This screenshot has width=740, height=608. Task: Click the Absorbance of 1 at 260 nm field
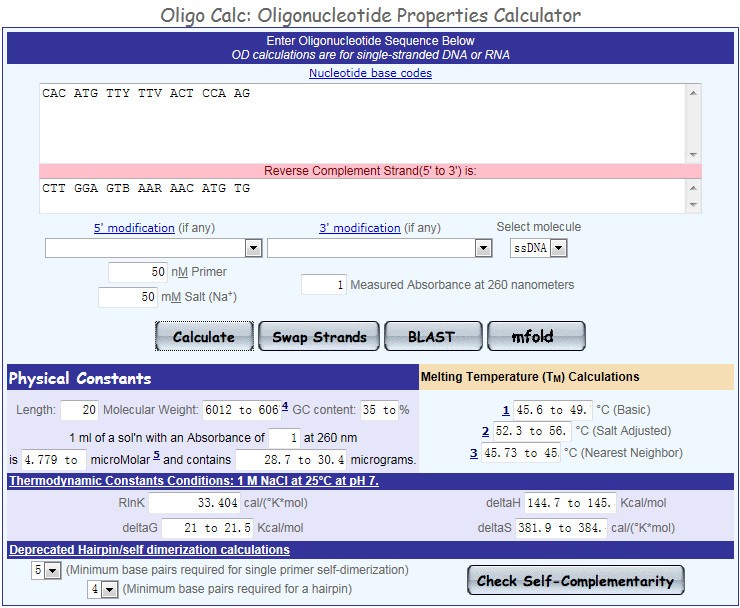284,438
